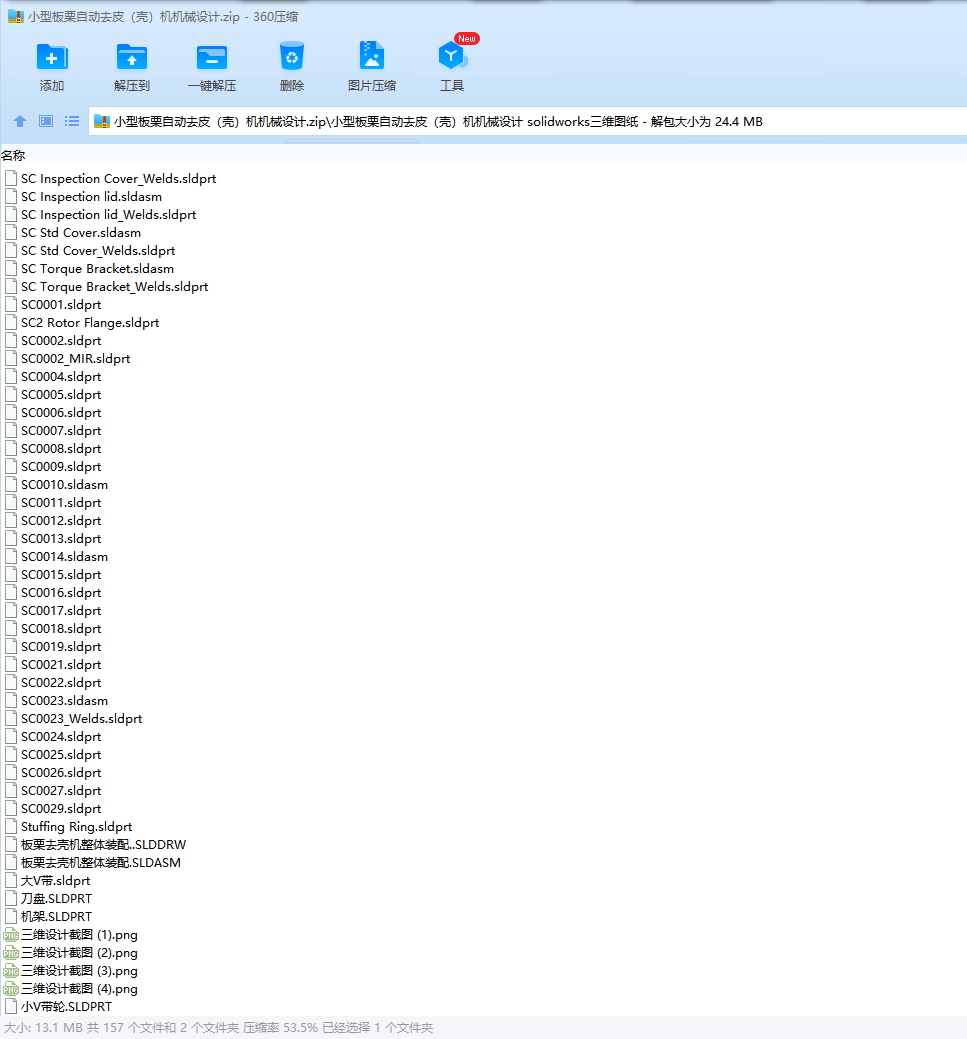
Task: Click the PNG icon of 三维设计截图 (4).png
Action: point(11,989)
